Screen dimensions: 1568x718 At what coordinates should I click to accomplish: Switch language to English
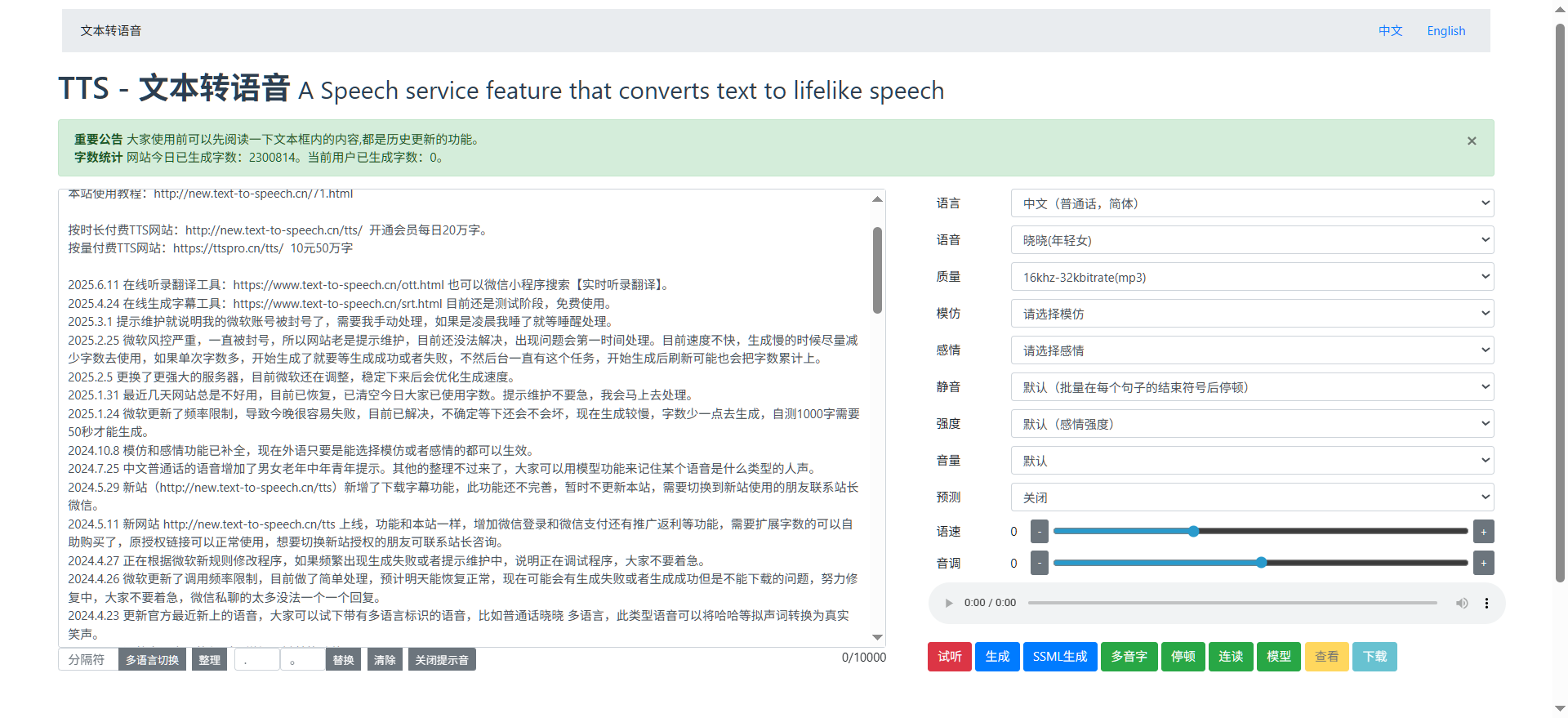click(1445, 31)
